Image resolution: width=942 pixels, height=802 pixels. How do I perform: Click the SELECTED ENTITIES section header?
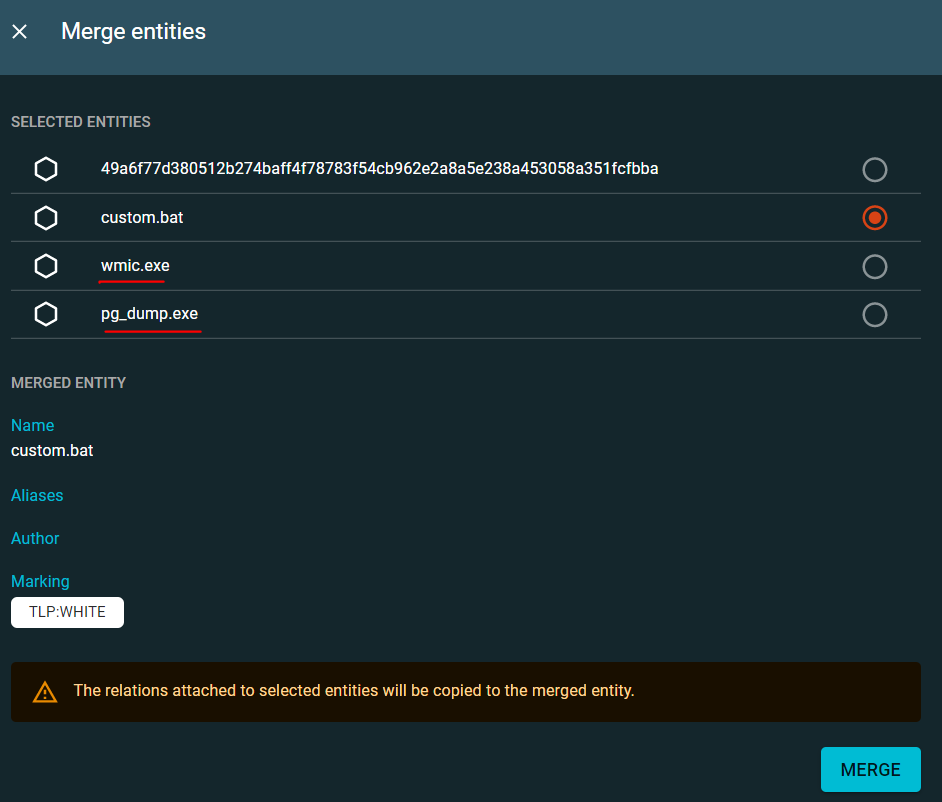click(80, 121)
